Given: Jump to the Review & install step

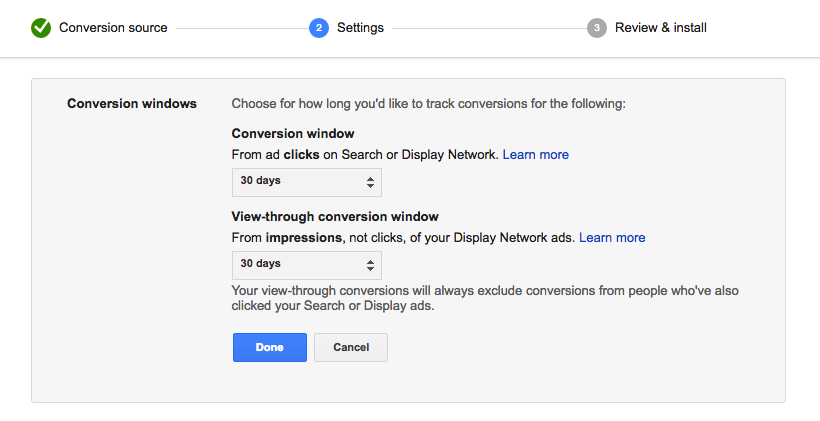Looking at the screenshot, I should point(660,28).
